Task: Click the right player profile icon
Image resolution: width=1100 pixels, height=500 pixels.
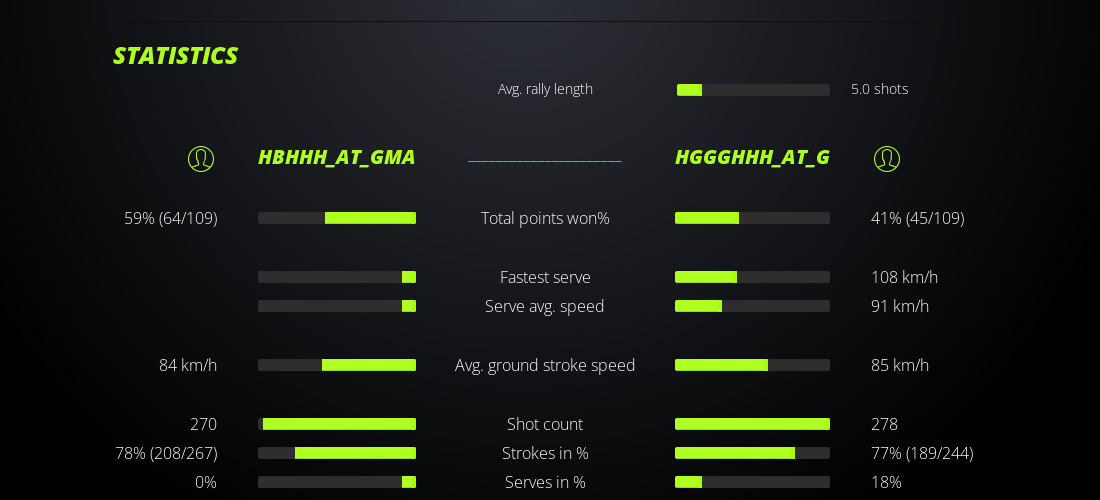Action: 887,158
